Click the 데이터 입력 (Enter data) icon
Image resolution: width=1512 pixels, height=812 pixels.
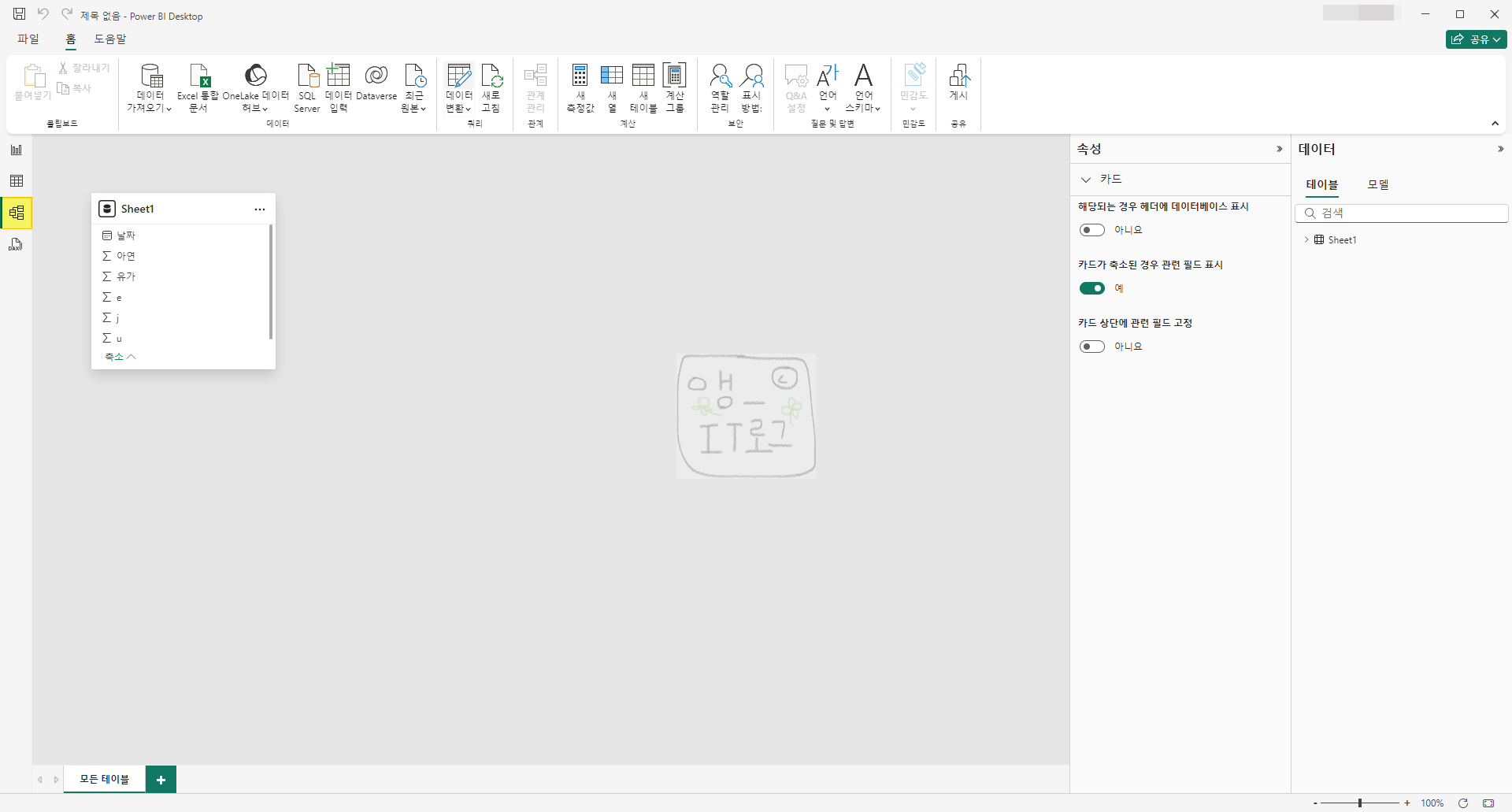tap(339, 88)
